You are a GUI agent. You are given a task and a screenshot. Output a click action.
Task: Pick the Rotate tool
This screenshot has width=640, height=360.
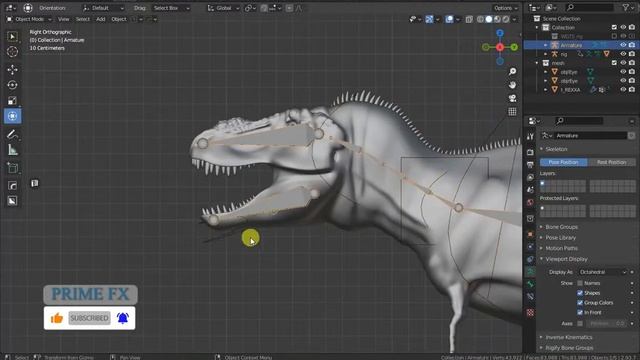[x=12, y=85]
